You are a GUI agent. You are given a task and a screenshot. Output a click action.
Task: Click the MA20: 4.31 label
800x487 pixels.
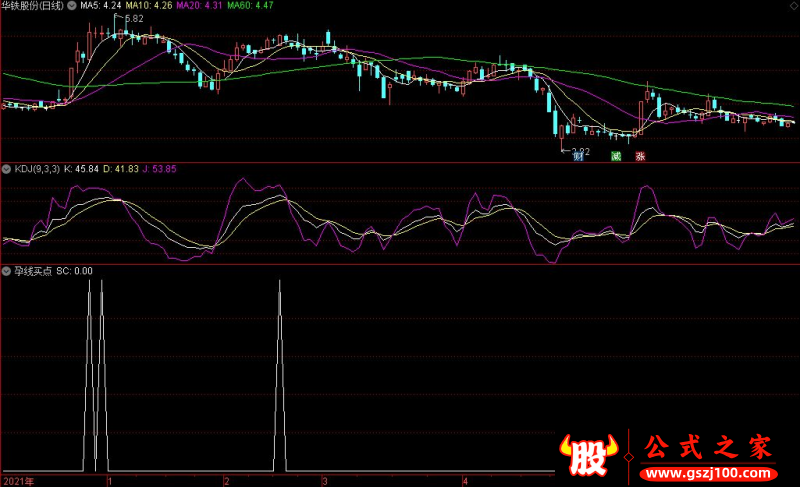point(199,6)
